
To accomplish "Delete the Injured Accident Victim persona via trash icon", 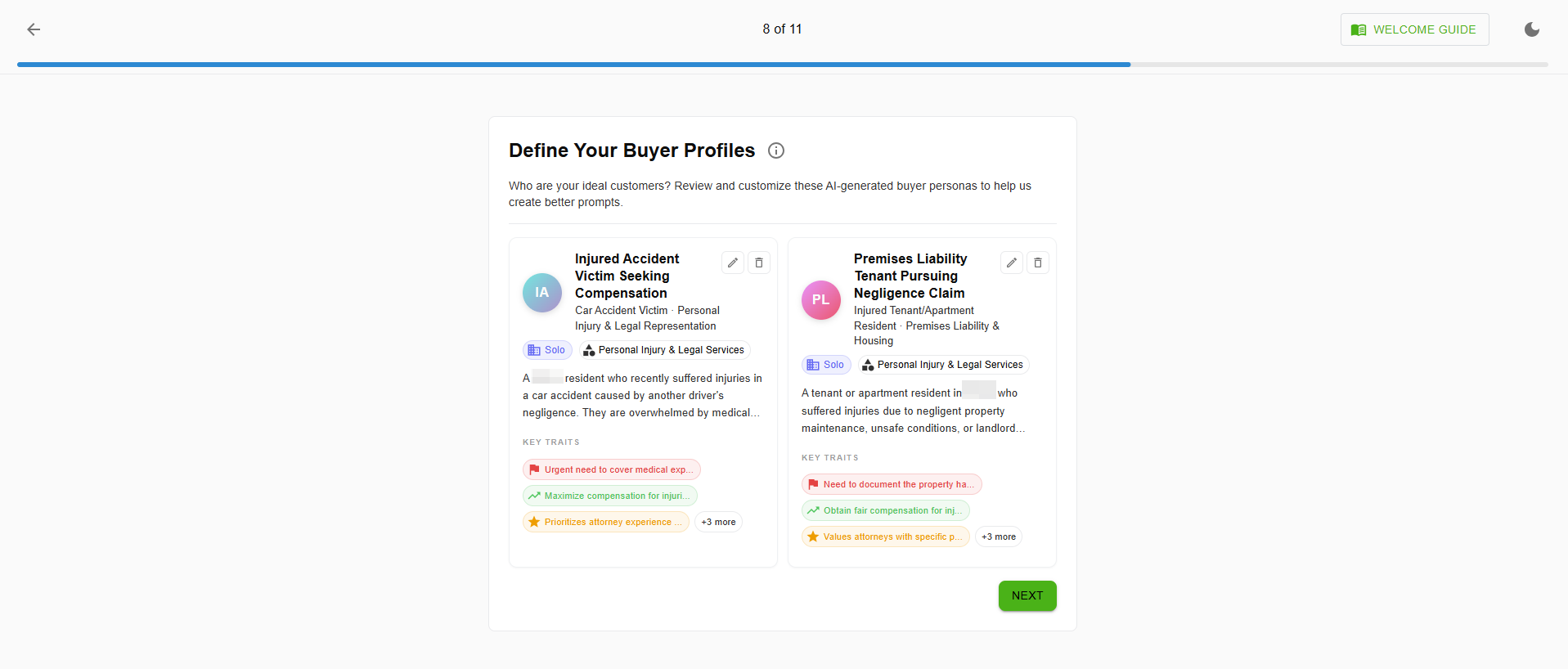I will click(758, 262).
